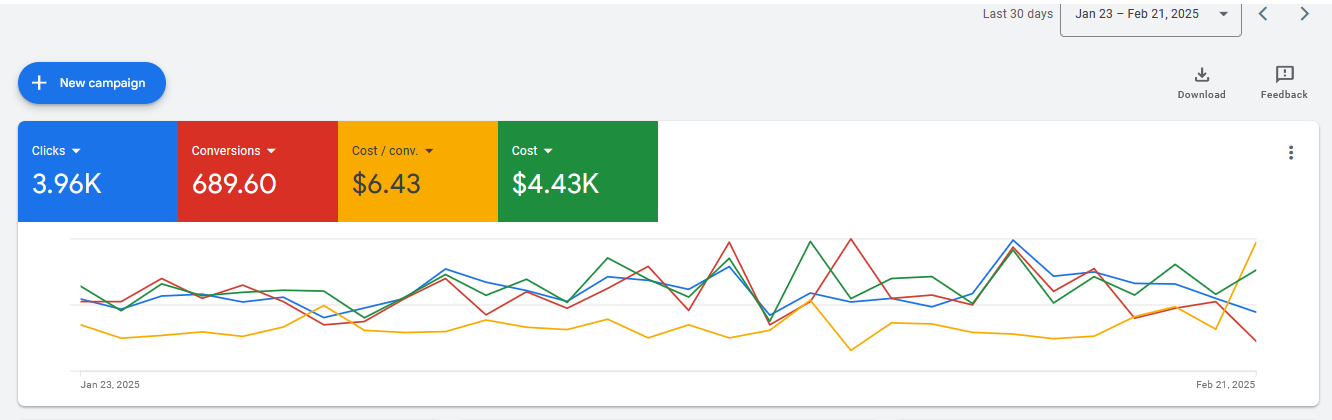Go to the previous date period
Image resolution: width=1332 pixels, height=420 pixels.
point(1264,14)
